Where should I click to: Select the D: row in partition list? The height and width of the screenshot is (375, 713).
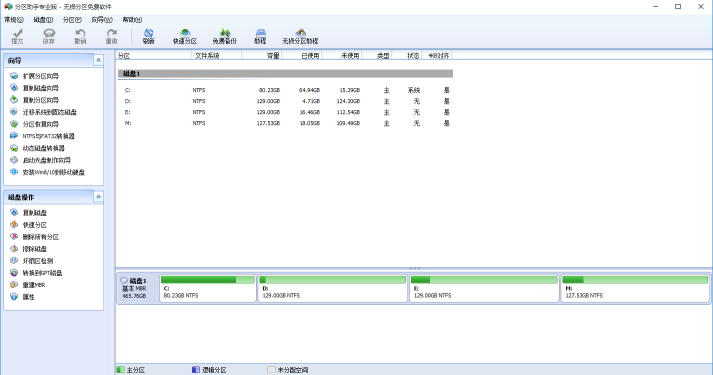285,101
